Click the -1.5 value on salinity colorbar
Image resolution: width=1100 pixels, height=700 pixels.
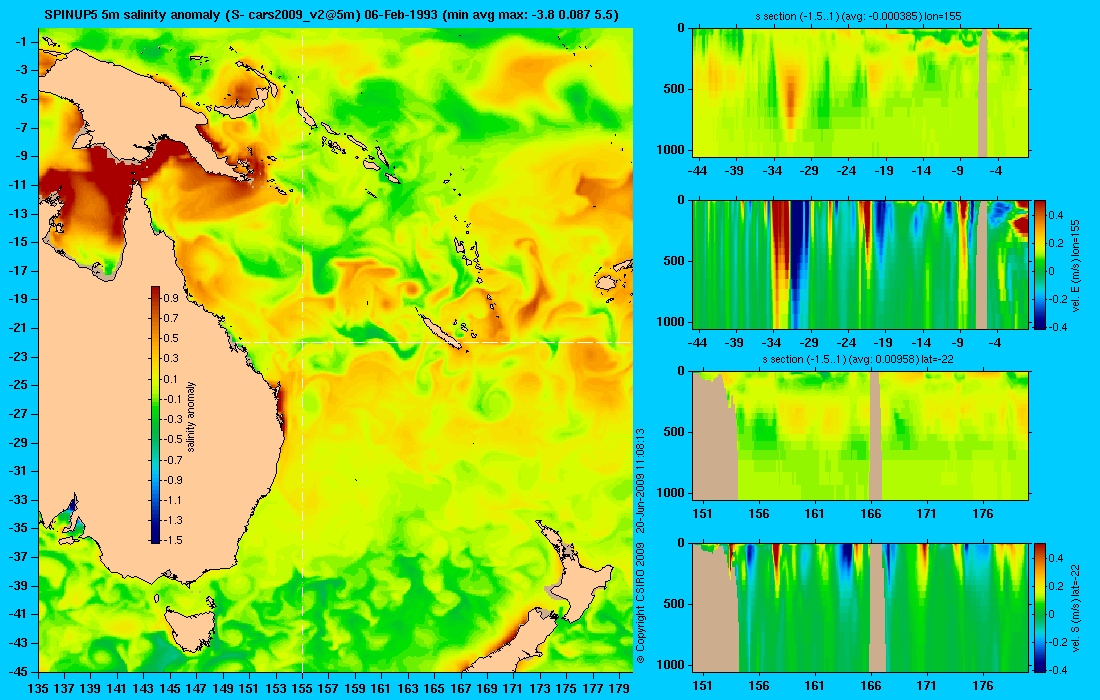[173, 540]
